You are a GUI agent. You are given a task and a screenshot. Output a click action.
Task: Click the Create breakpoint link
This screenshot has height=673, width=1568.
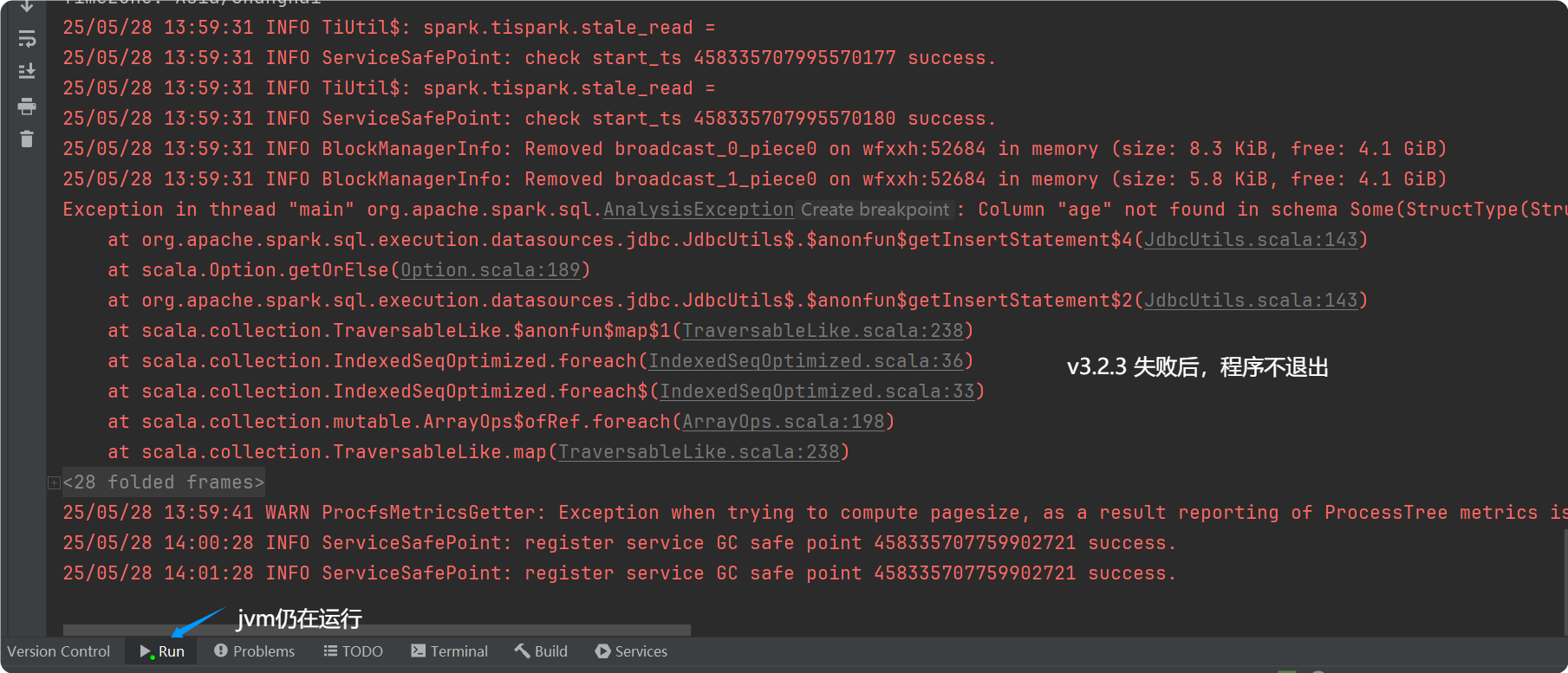pos(875,210)
